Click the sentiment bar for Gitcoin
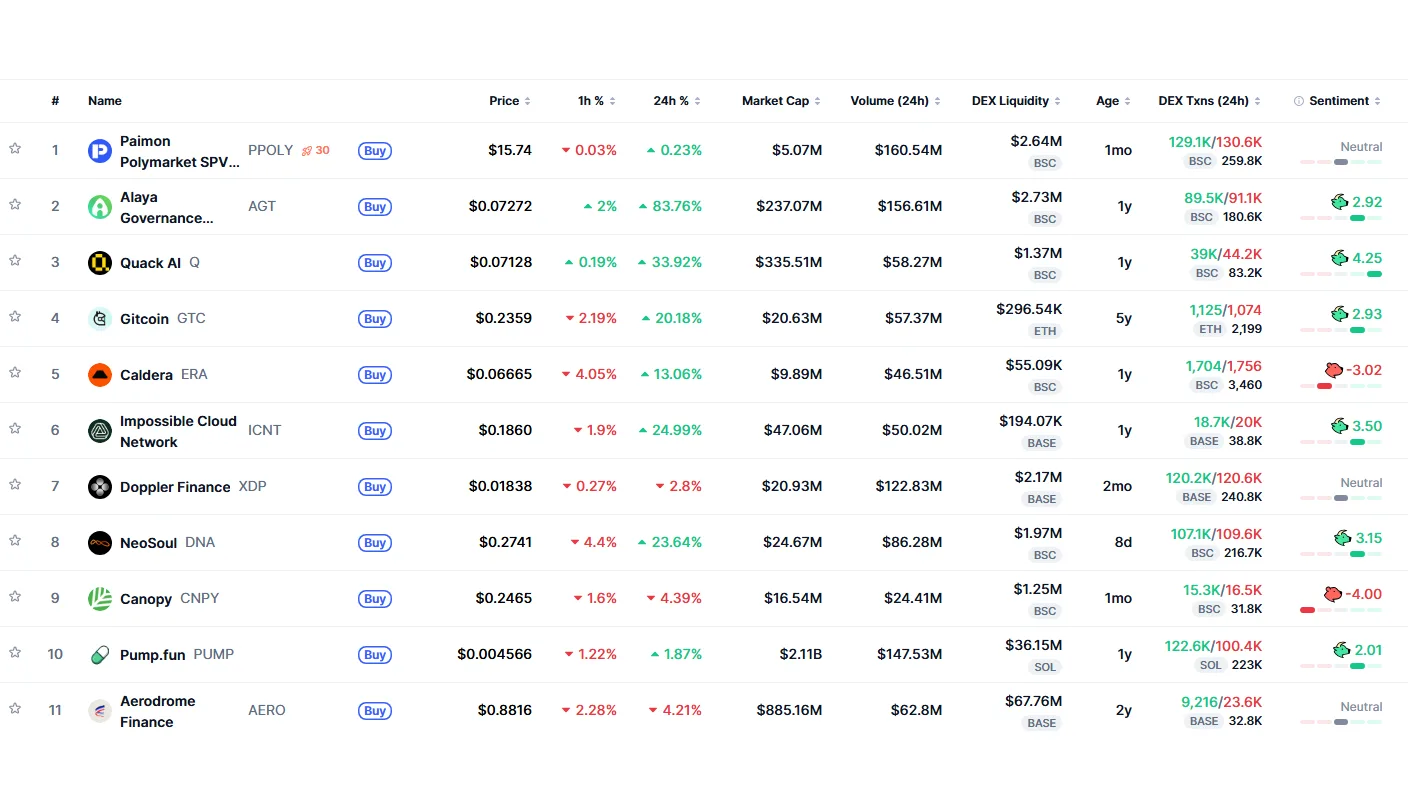1424x801 pixels. 1341,330
